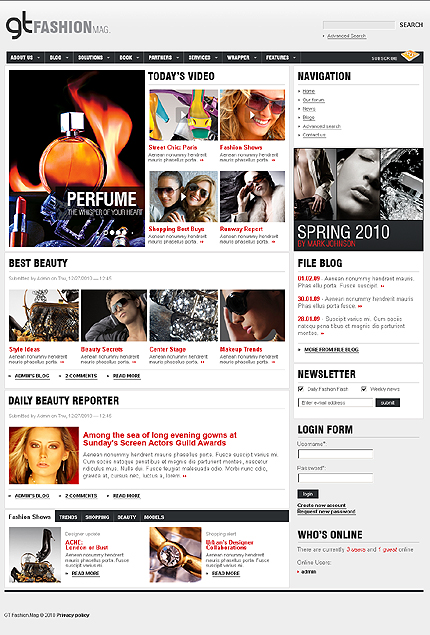430x635 pixels.
Task: Toggle the Daily fashion flash checkbox
Action: tap(301, 389)
